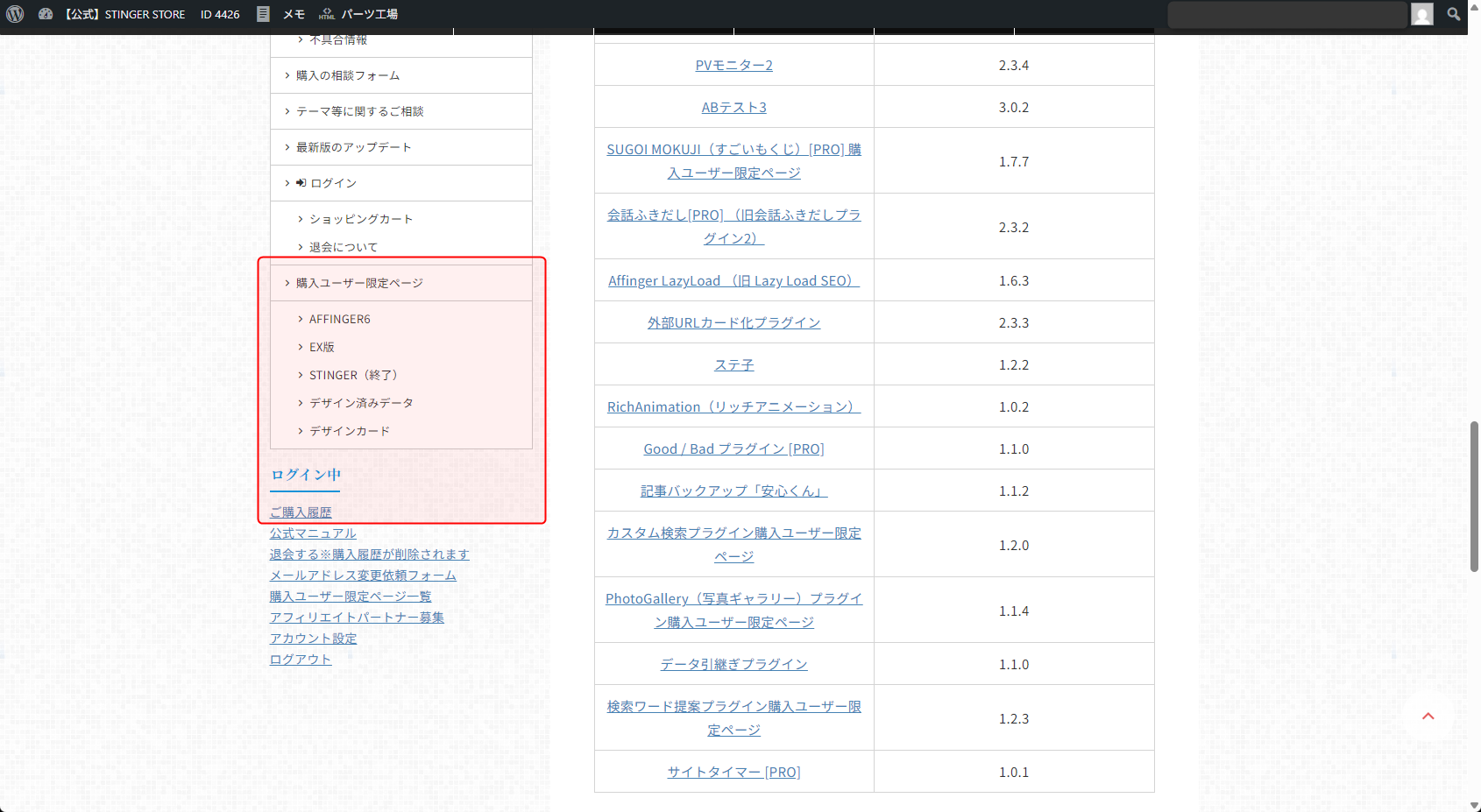Screen dimensions: 1481x812
Task: Click the dashboard gauge icon
Action: point(46,14)
